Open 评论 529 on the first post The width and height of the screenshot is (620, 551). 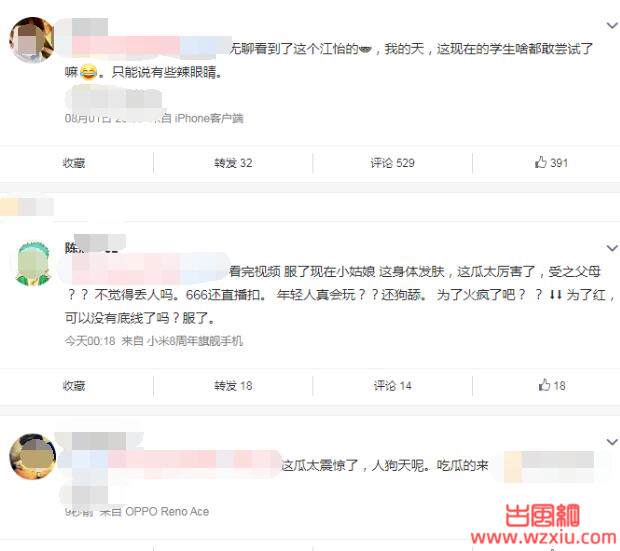pyautogui.click(x=392, y=163)
